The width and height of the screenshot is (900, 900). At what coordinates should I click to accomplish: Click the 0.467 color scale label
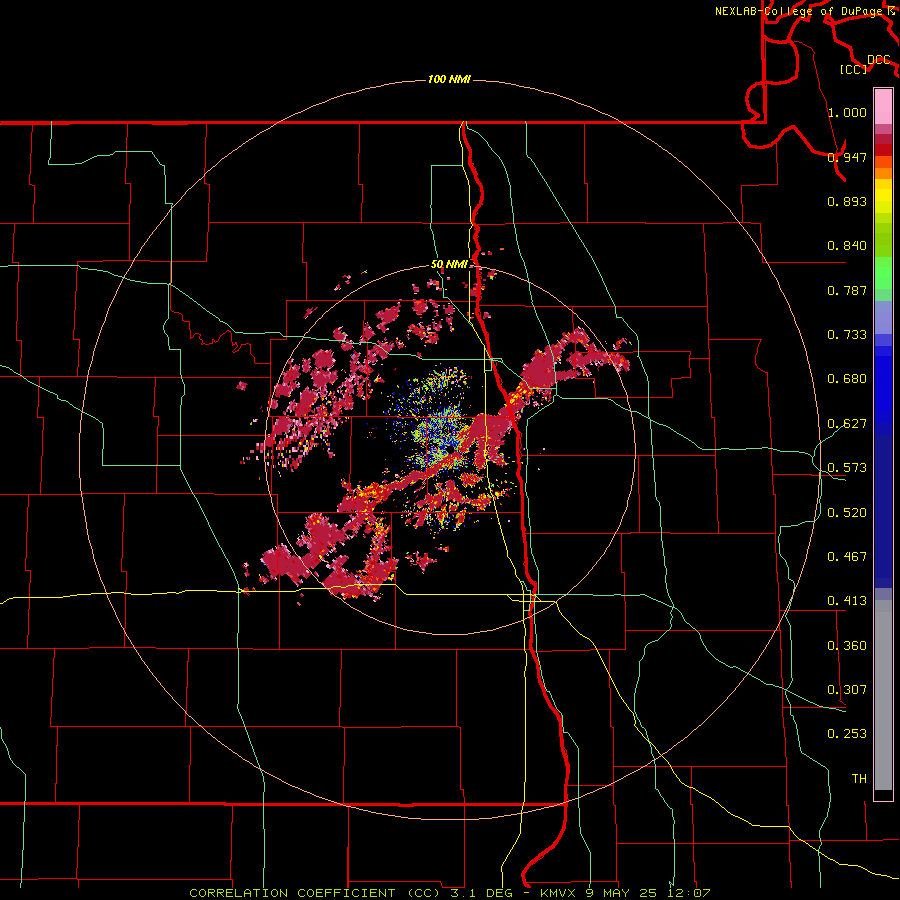click(x=847, y=557)
